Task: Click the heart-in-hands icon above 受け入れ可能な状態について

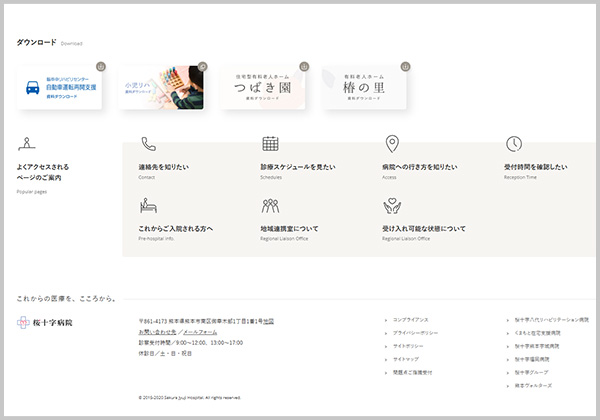Action: [392, 206]
